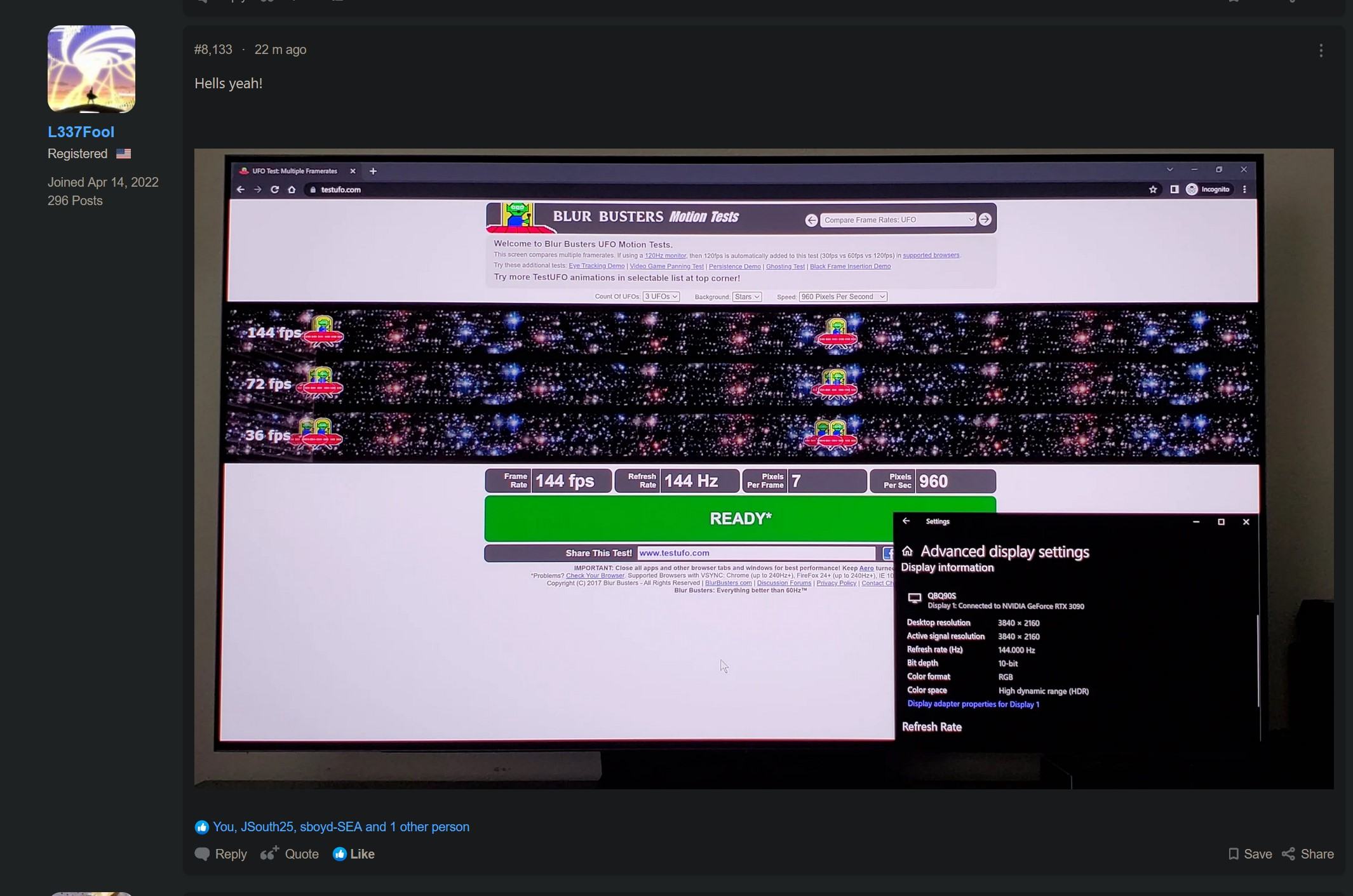In the photo, click the next test arrow

[x=985, y=219]
